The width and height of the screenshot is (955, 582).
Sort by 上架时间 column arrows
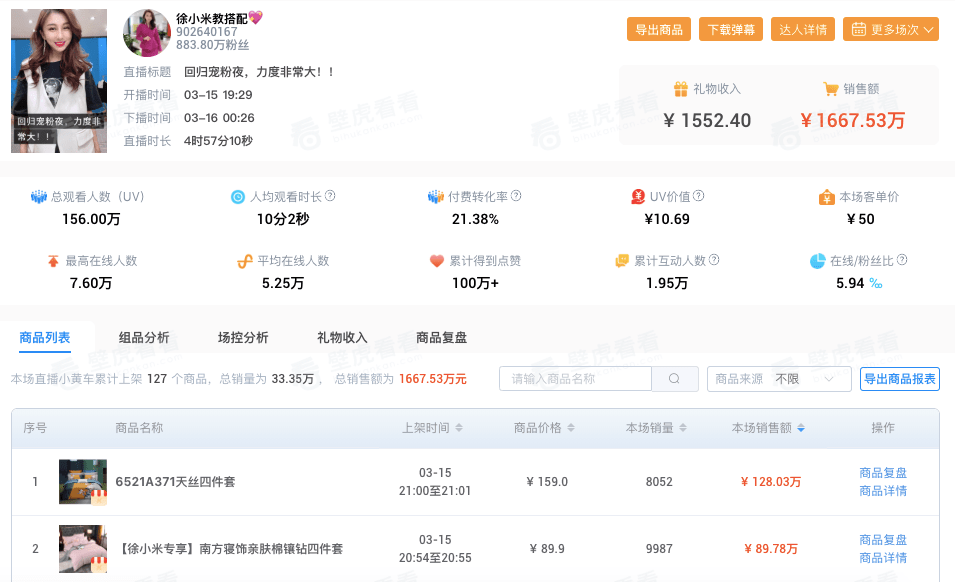pyautogui.click(x=459, y=428)
